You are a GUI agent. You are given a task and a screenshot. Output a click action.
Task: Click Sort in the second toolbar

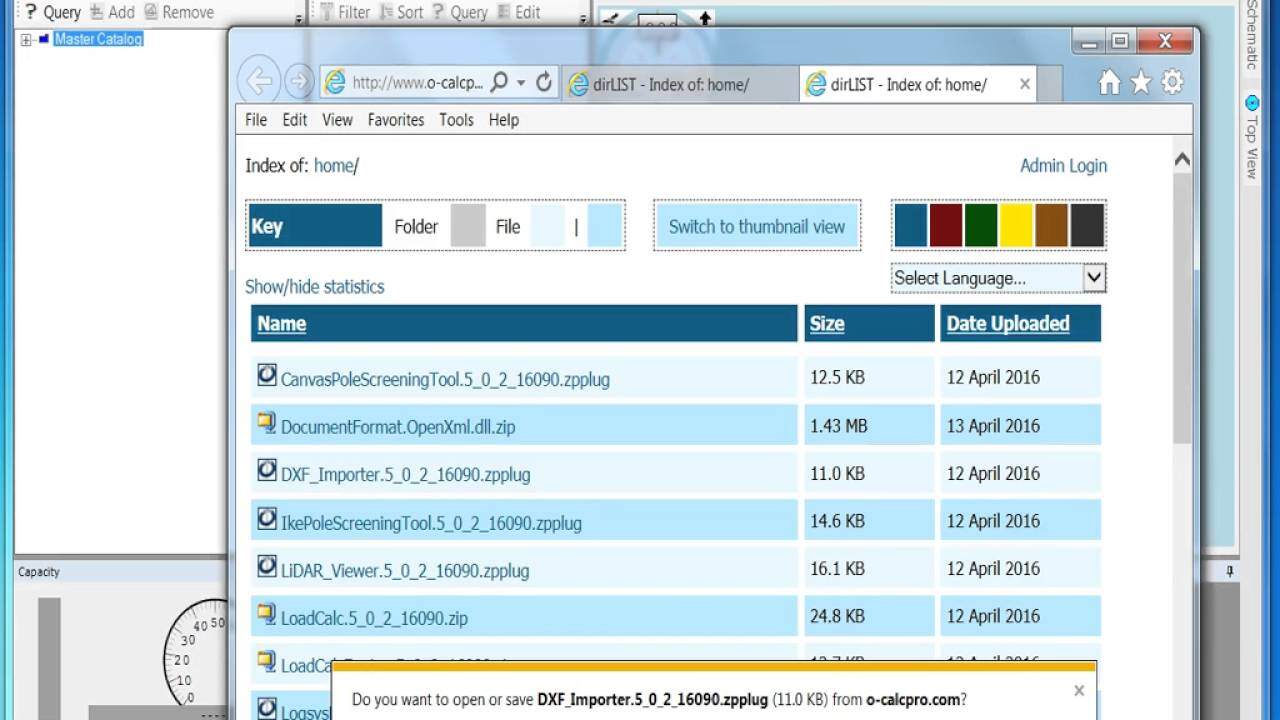[401, 12]
